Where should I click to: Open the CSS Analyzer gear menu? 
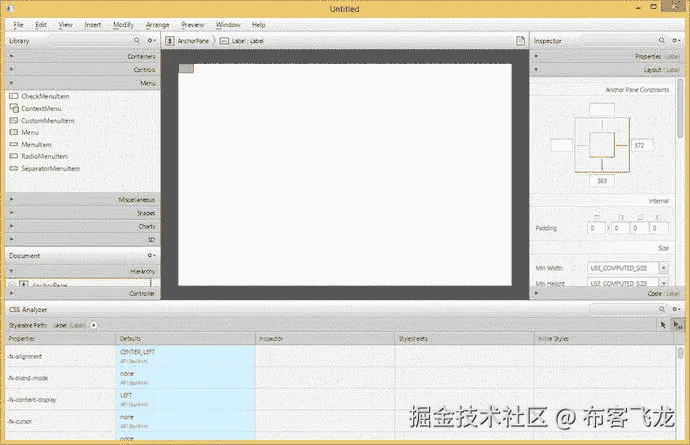pos(676,309)
